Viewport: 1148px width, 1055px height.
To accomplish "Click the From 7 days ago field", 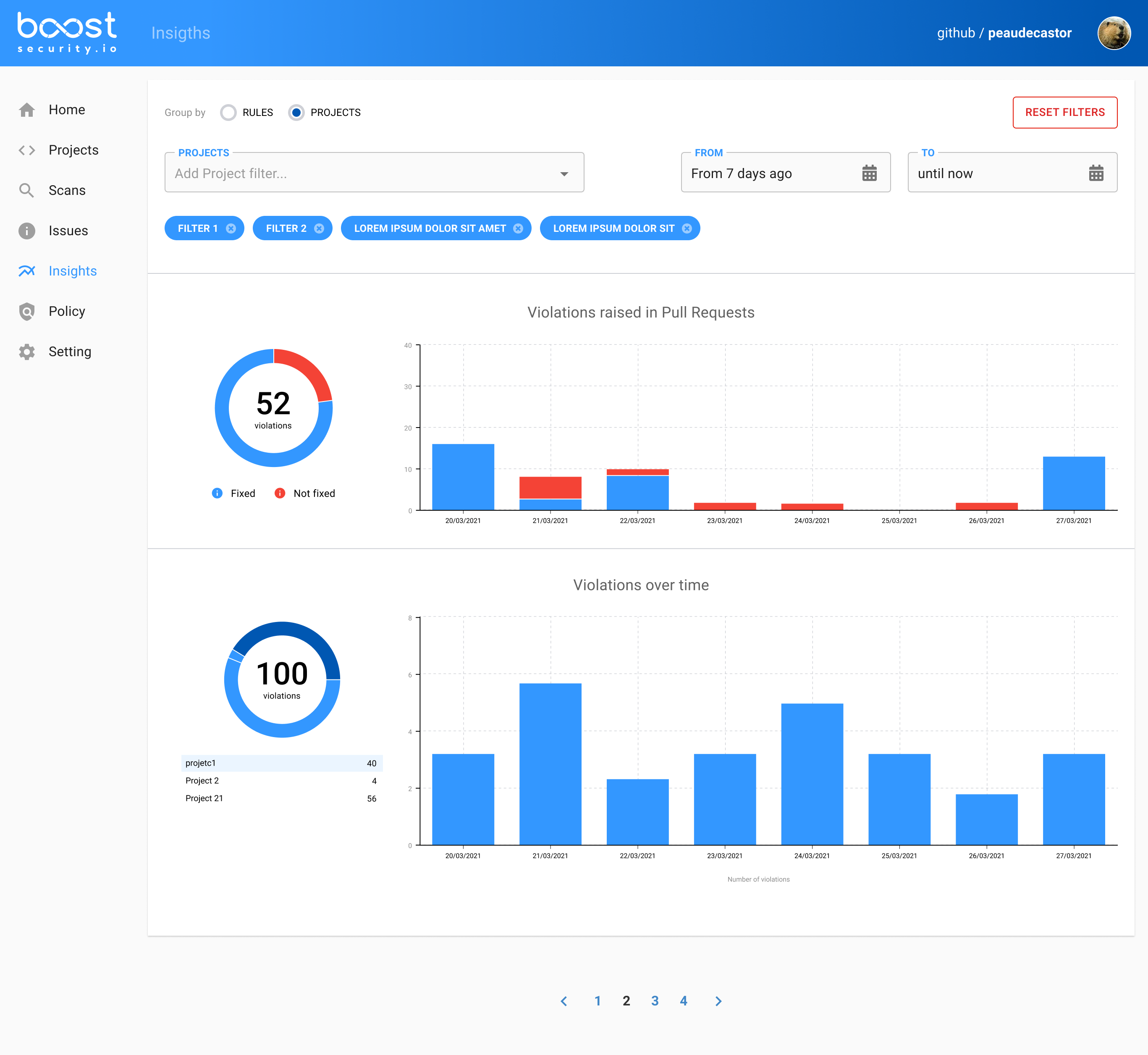I will pyautogui.click(x=786, y=173).
